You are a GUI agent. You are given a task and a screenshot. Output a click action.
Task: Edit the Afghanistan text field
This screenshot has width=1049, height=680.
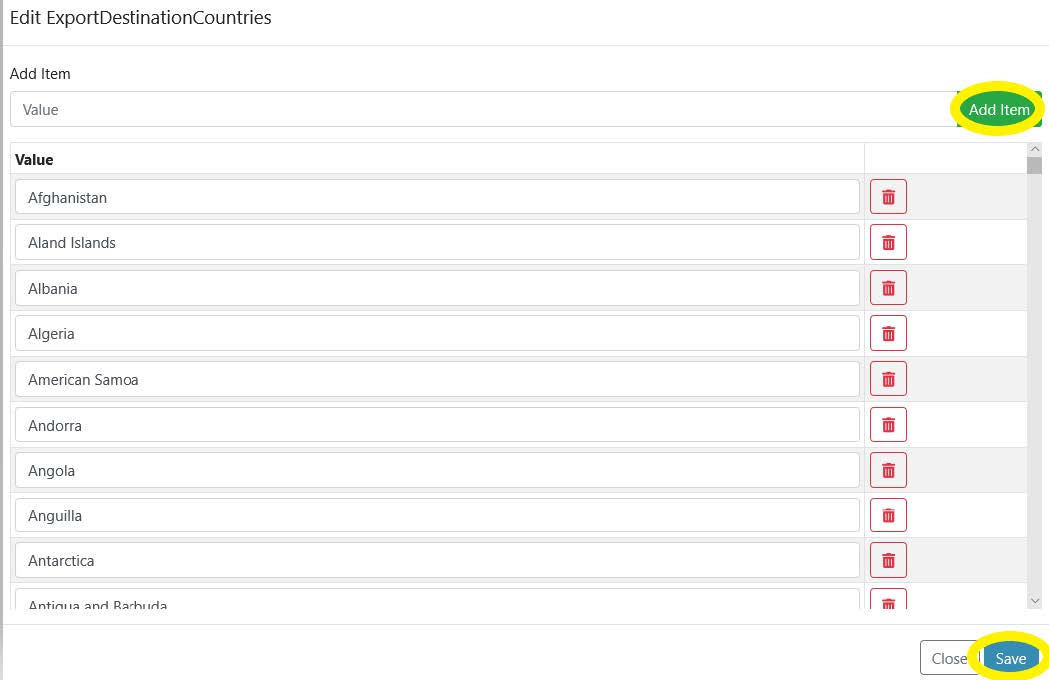437,197
